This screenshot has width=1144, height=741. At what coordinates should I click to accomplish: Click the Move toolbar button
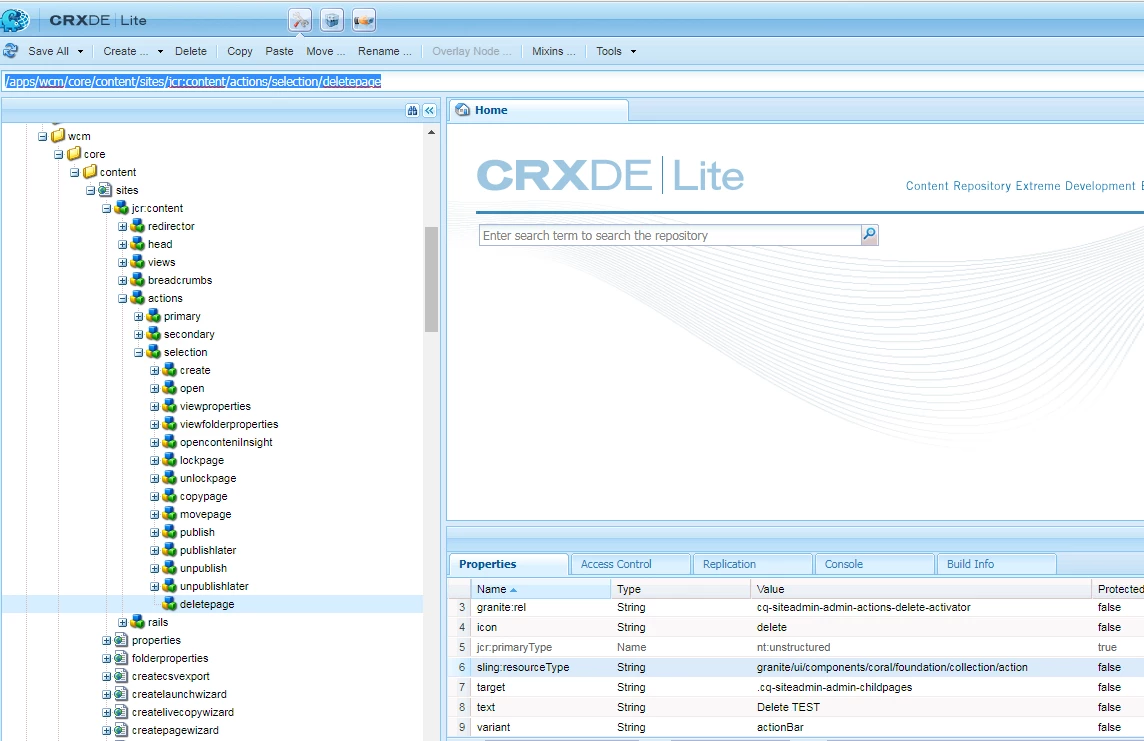click(x=325, y=51)
